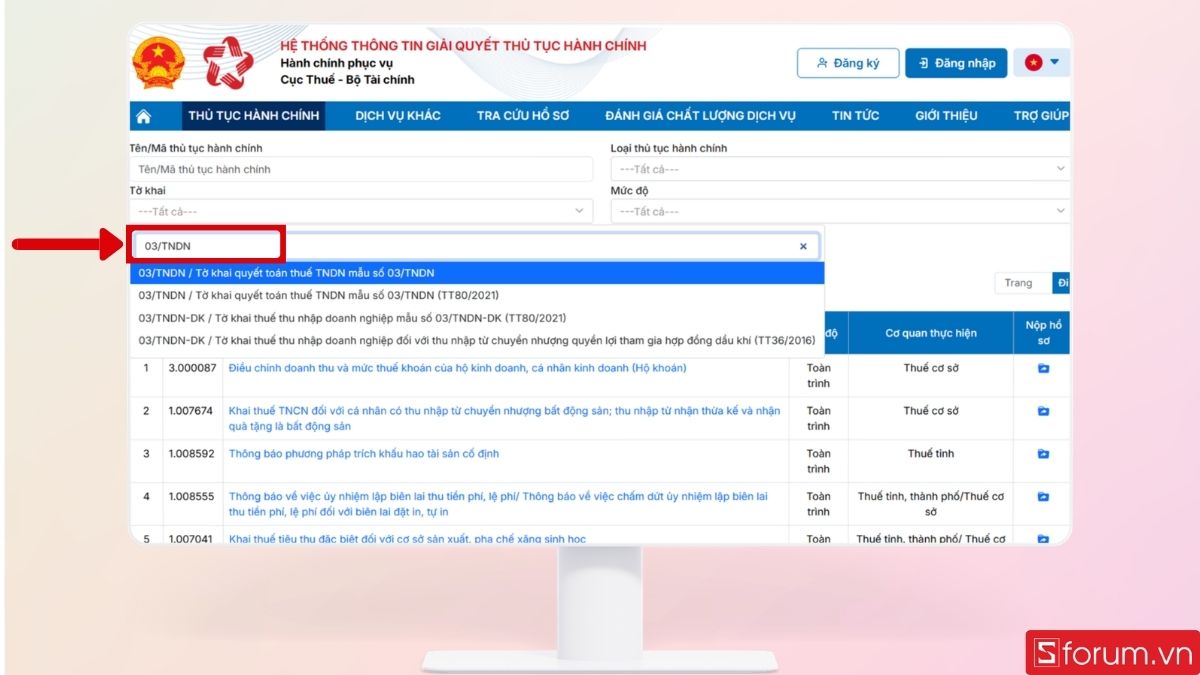The height and width of the screenshot is (675, 1200).
Task: Open the Tờ khai dropdown showing Tất cả
Action: click(360, 210)
